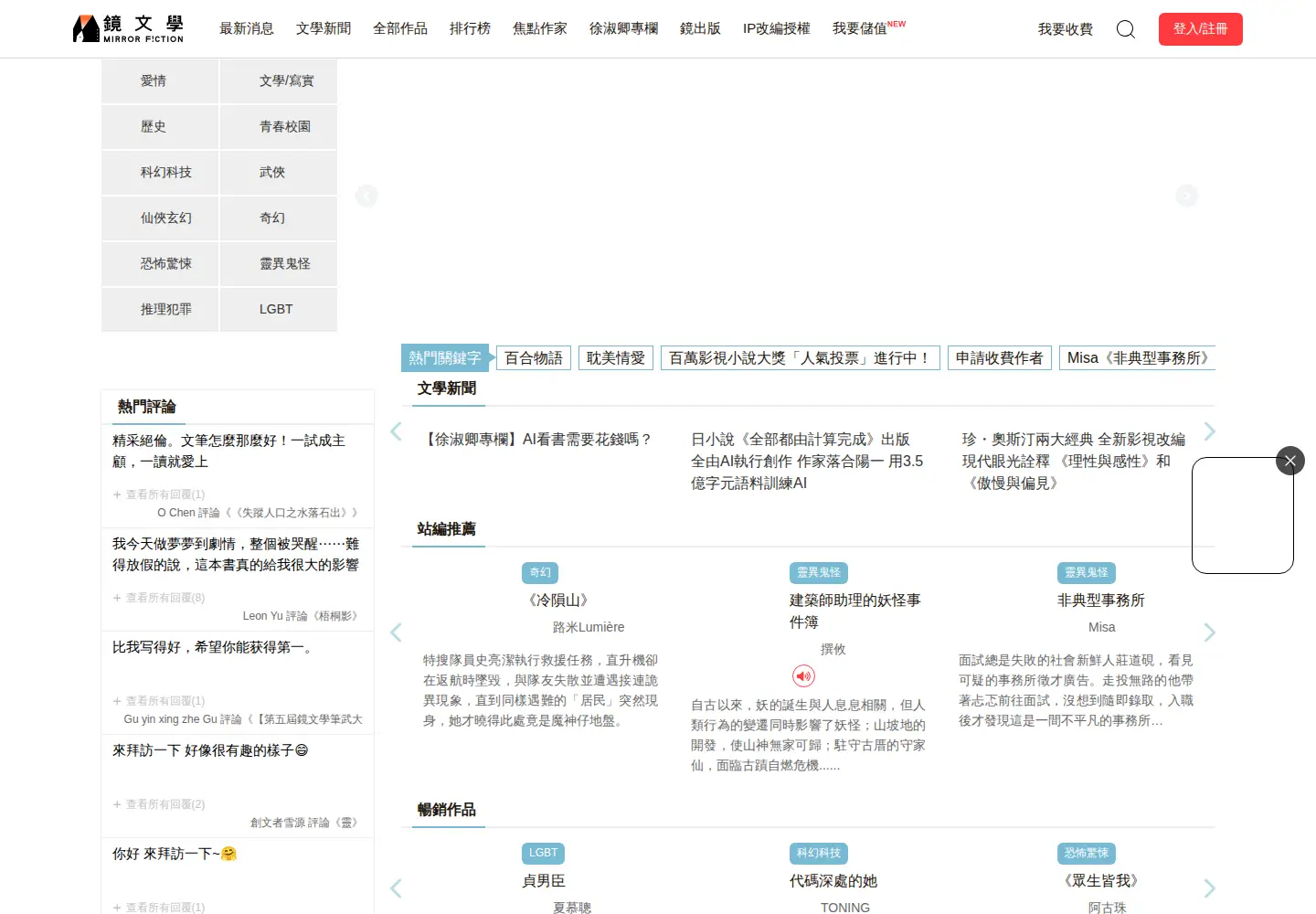Expand 查看所有回覆(2) replies
The image size is (1316, 914).
click(x=159, y=804)
